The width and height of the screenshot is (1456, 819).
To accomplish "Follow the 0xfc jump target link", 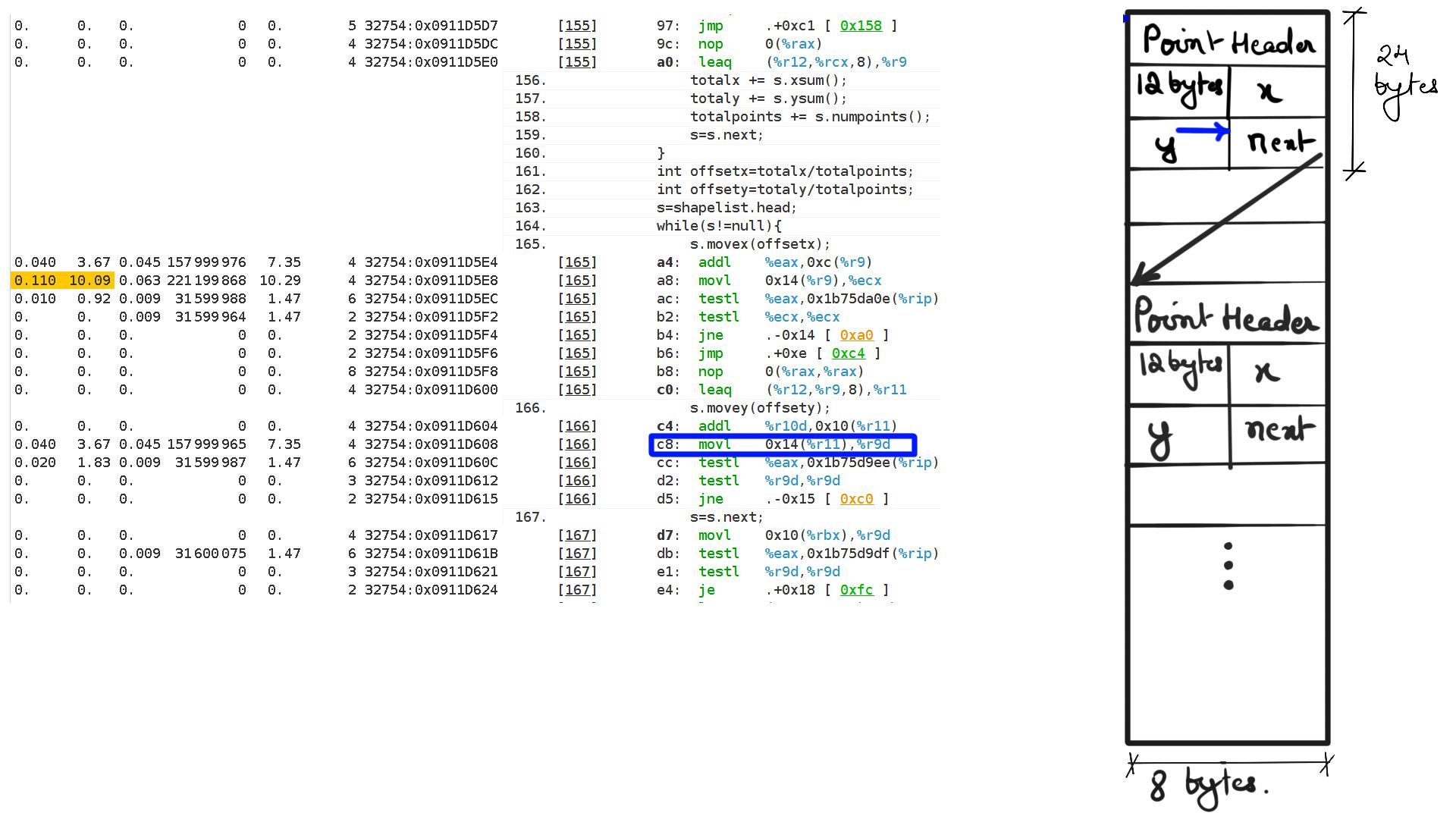I will 856,590.
